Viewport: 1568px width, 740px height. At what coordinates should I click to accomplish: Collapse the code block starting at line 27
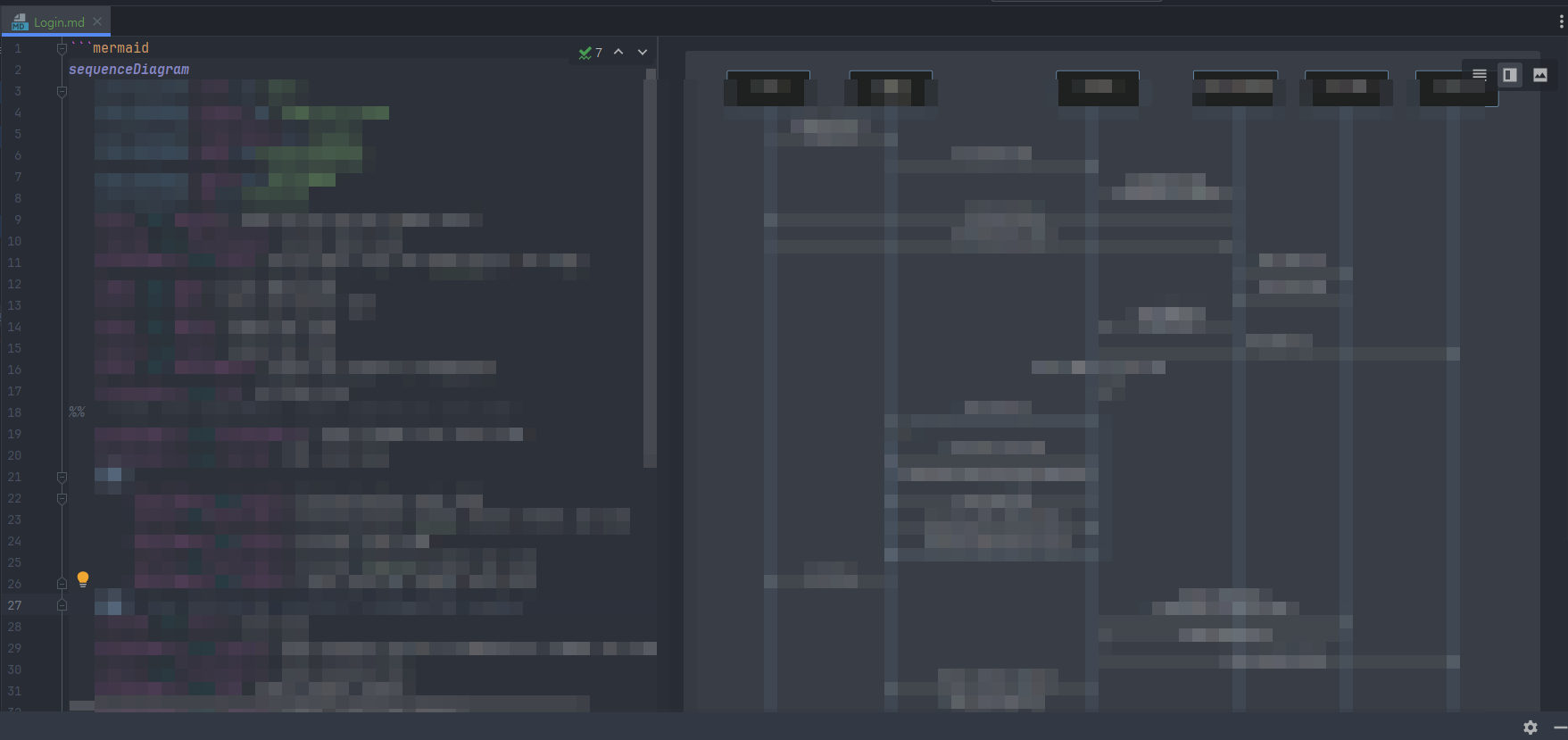[62, 605]
